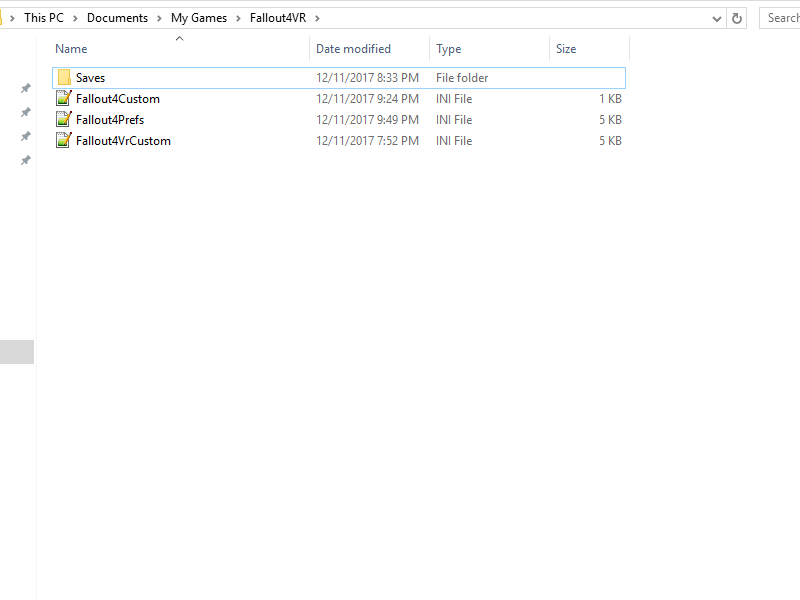Click INI File type of Fallout4VrCustom

(454, 140)
